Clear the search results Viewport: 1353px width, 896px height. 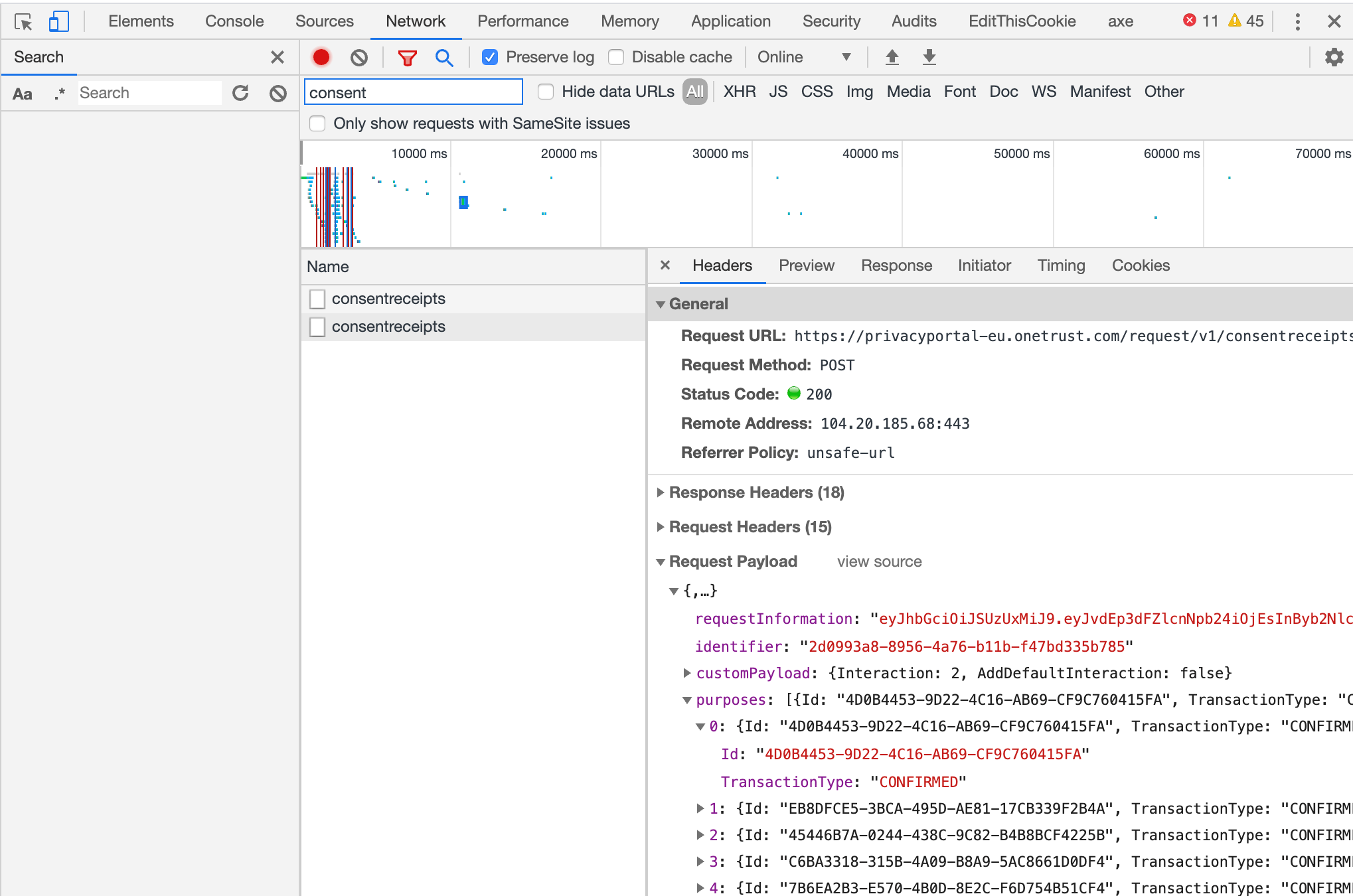click(278, 94)
